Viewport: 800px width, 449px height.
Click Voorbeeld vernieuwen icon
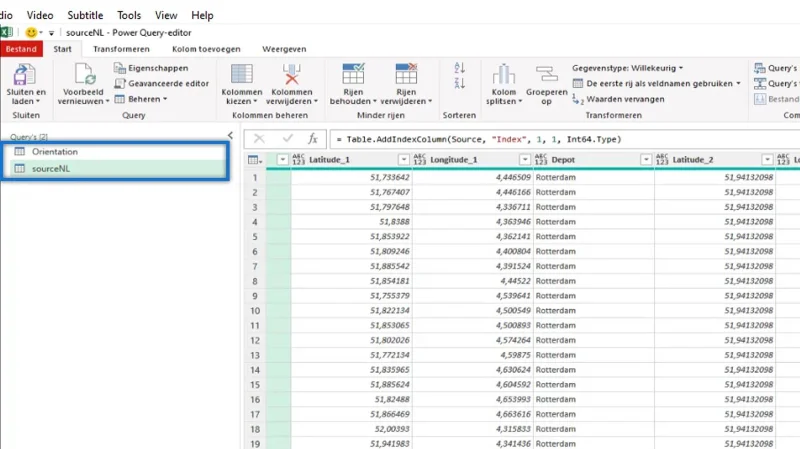(84, 74)
